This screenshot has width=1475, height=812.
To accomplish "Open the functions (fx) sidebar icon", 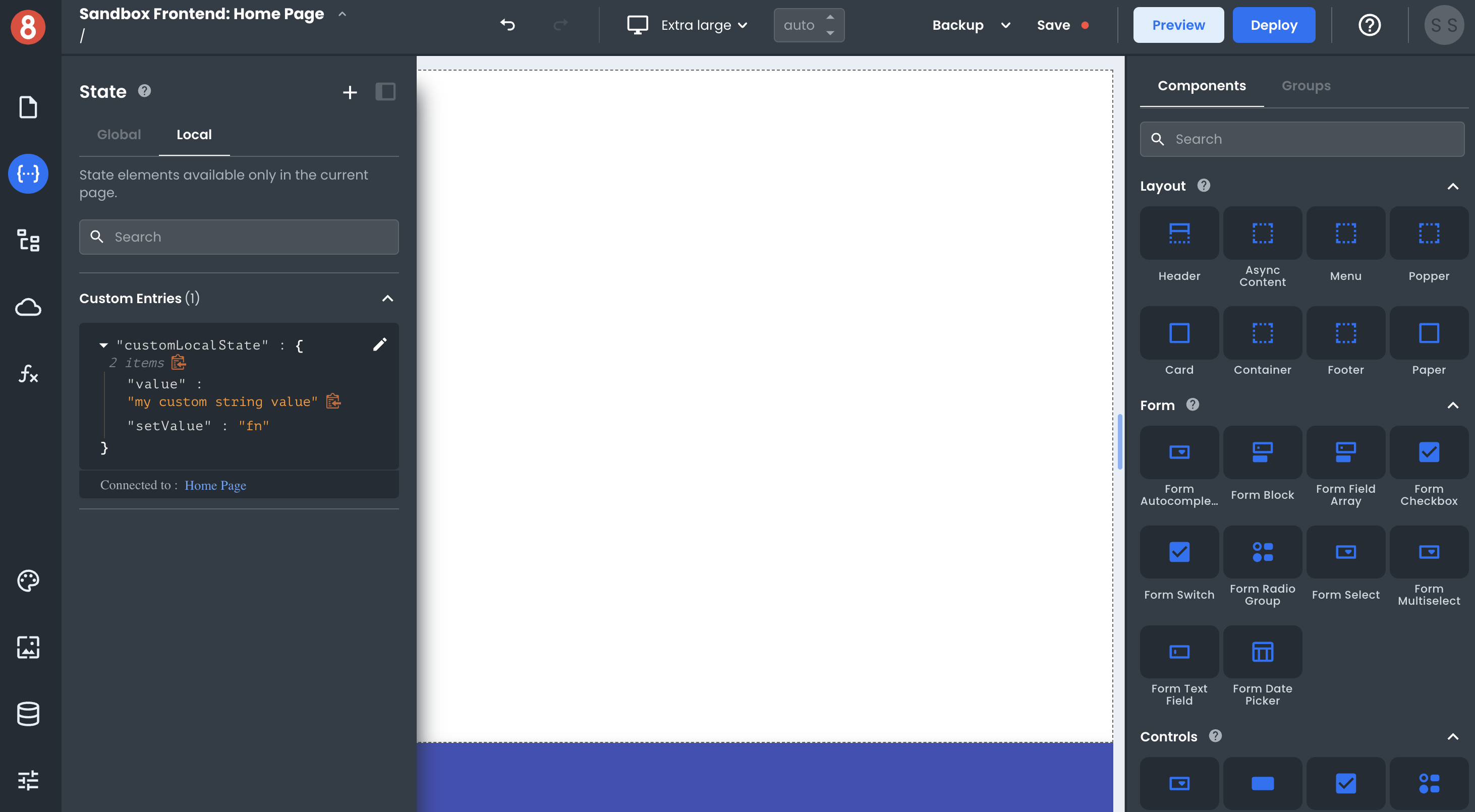I will pyautogui.click(x=27, y=374).
